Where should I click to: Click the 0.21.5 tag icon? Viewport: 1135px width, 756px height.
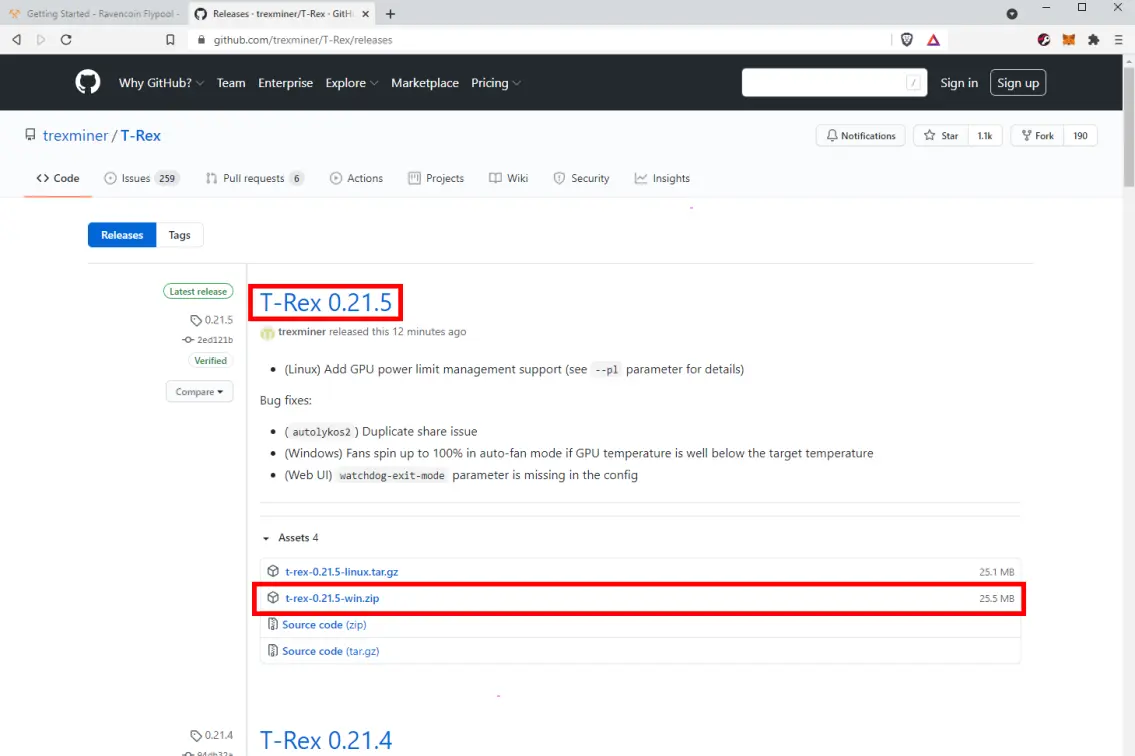(195, 320)
